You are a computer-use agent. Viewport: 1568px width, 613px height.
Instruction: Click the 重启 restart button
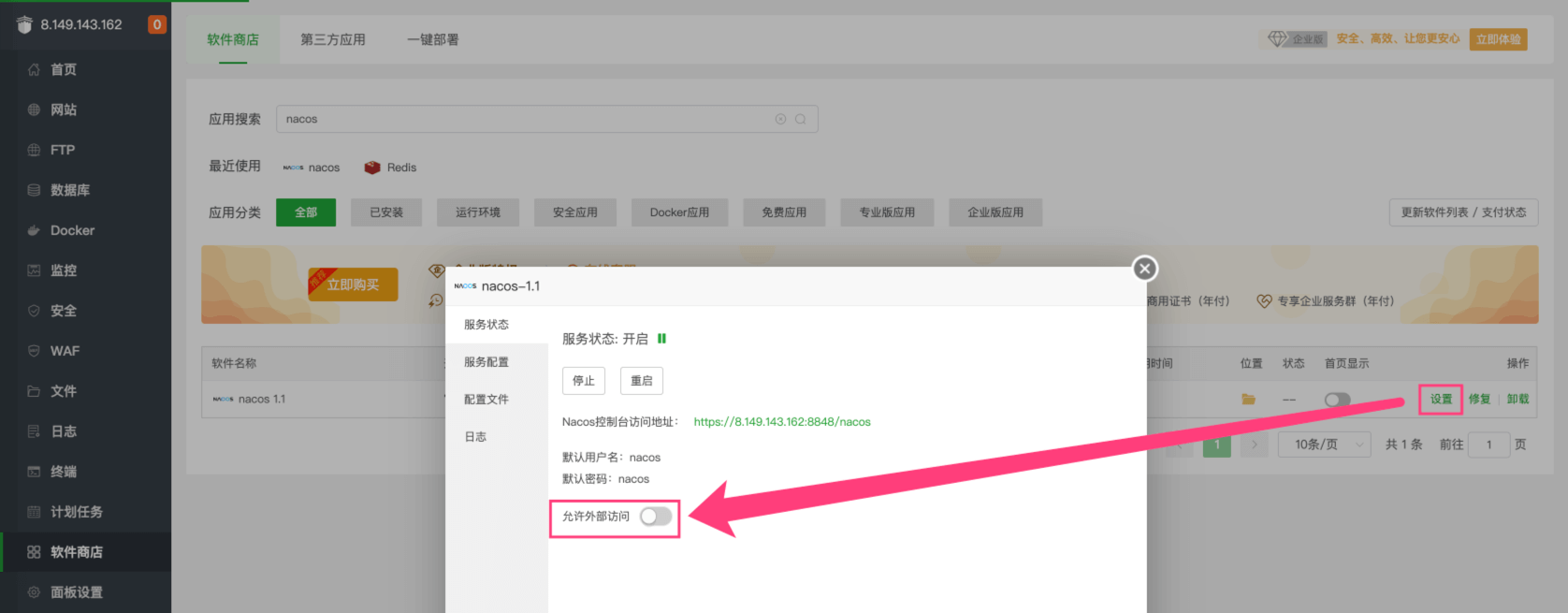[x=642, y=381]
